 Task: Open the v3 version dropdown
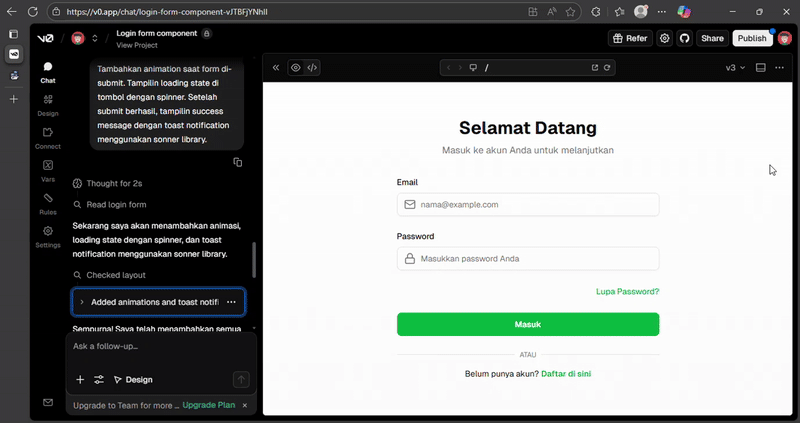coord(735,68)
